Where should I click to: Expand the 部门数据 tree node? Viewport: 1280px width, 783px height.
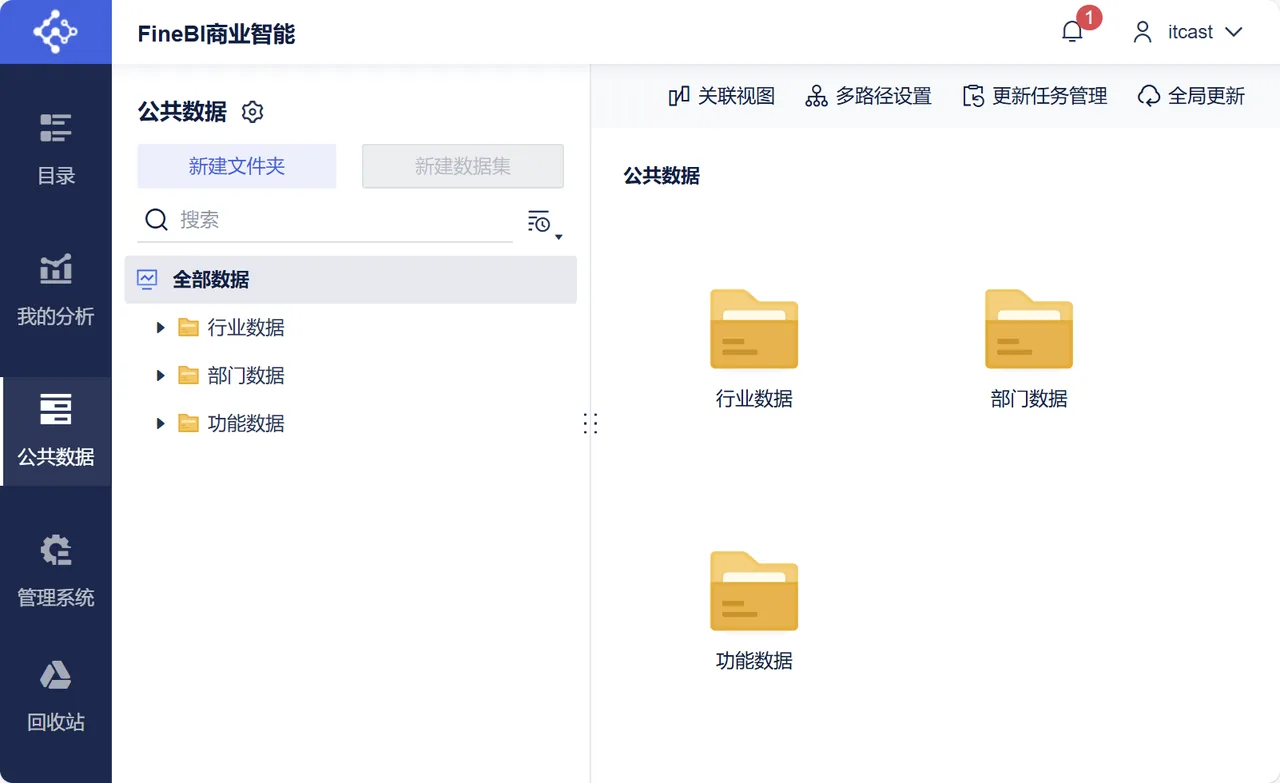coord(160,376)
